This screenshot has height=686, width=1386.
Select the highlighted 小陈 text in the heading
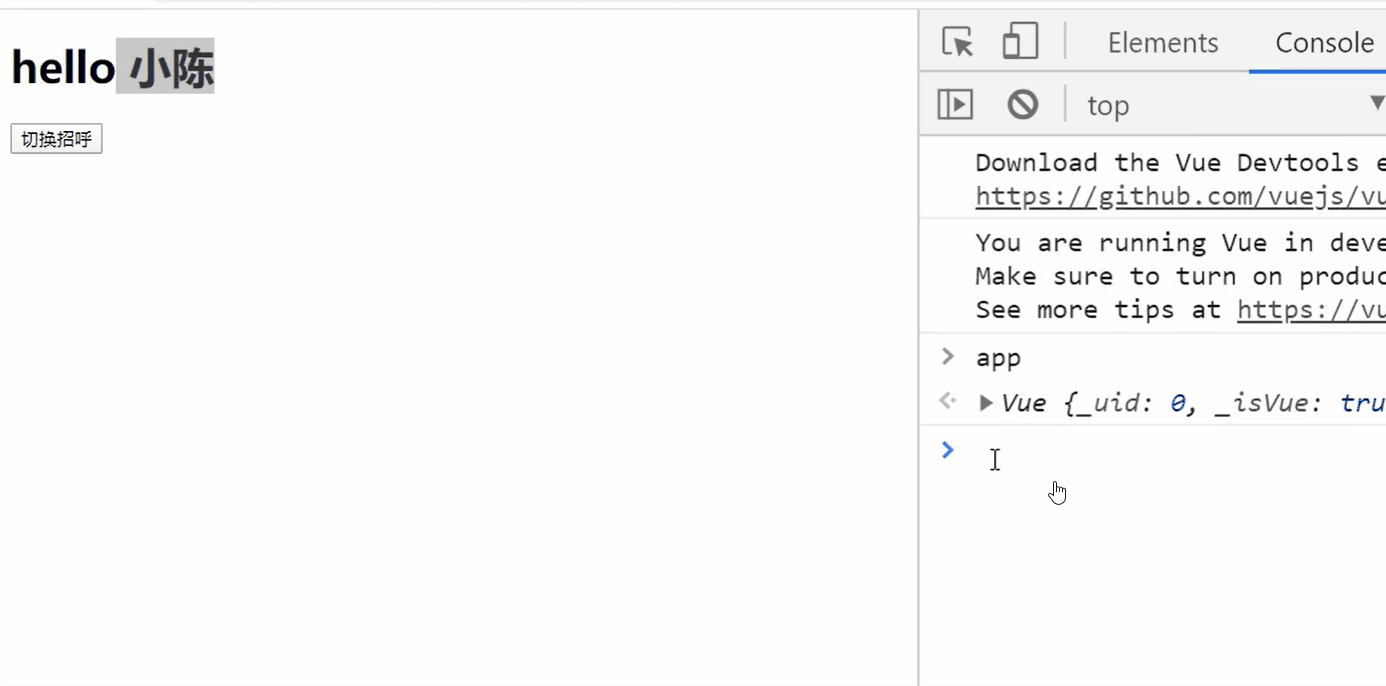(166, 68)
